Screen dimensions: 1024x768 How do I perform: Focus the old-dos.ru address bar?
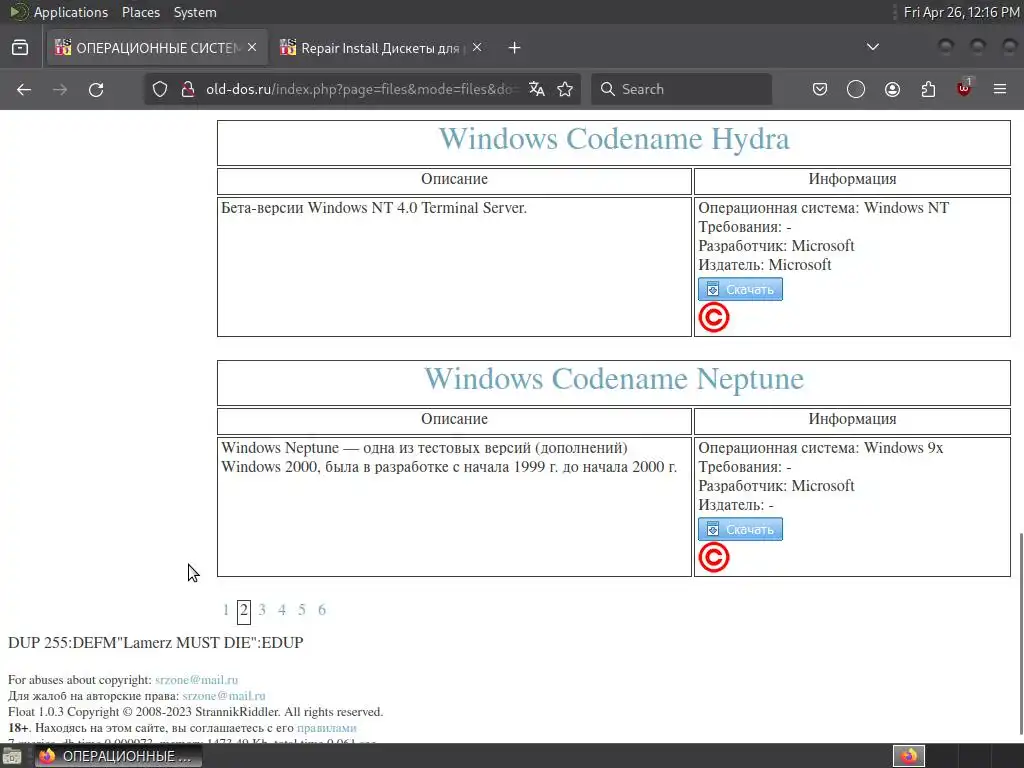click(x=361, y=89)
